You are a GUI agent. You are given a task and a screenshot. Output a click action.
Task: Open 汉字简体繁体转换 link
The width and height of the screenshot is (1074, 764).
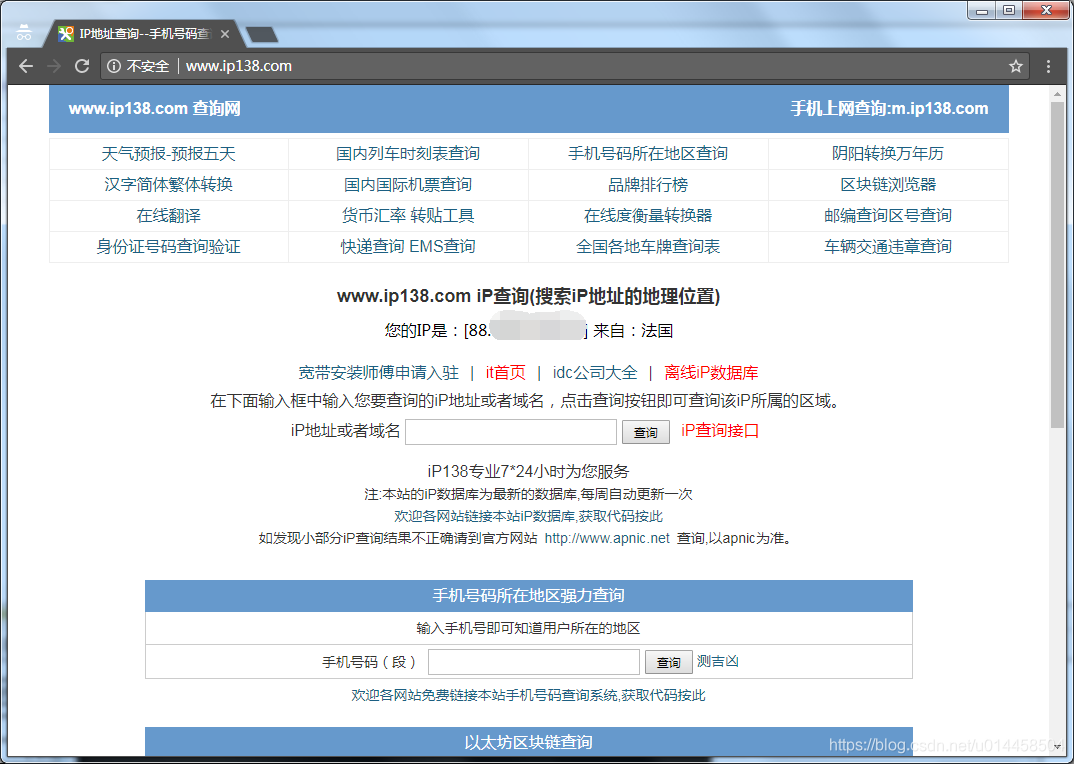tap(168, 184)
